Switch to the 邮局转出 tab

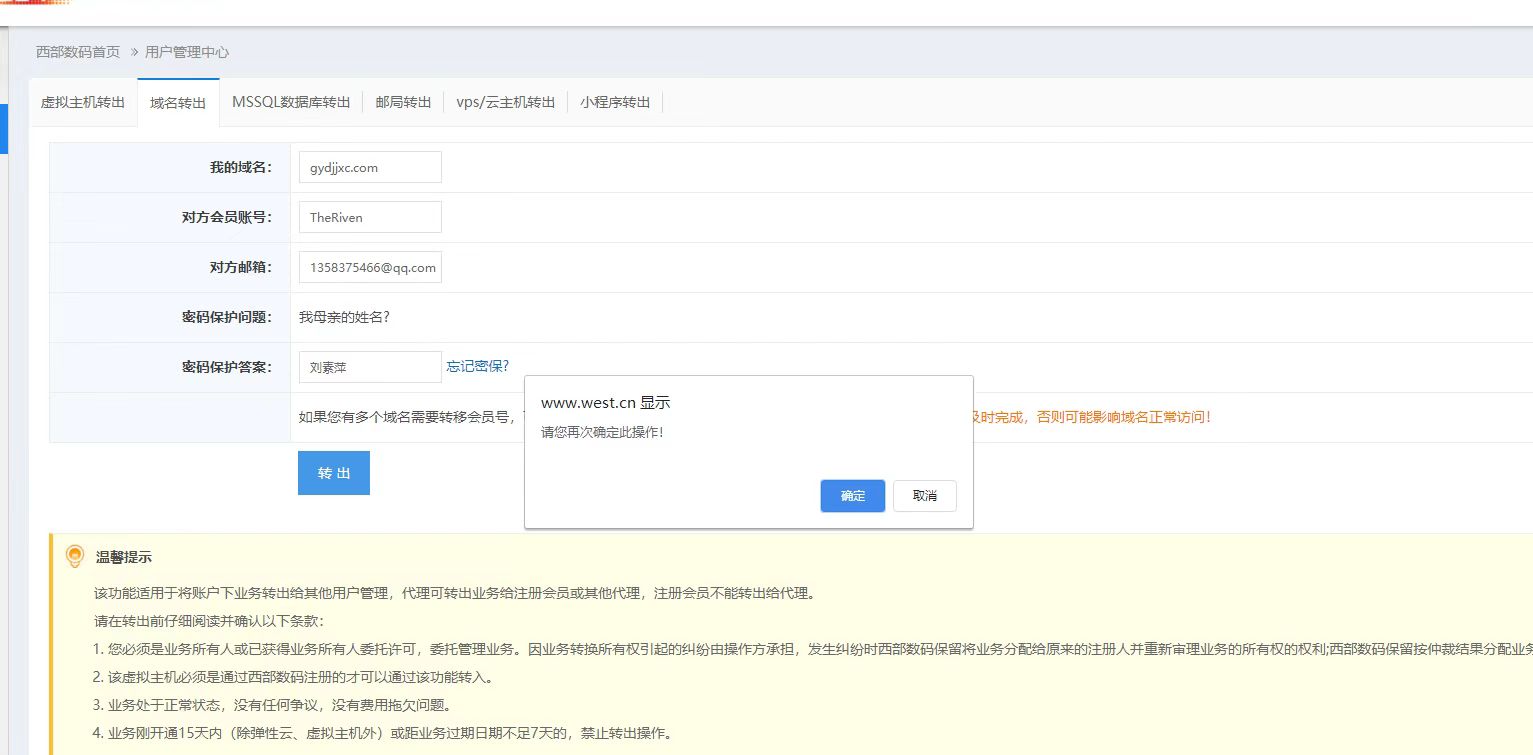[403, 101]
